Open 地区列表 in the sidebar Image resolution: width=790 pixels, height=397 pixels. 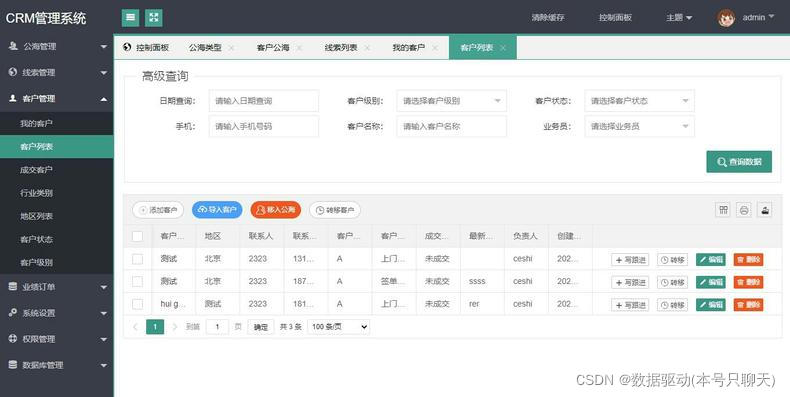tap(57, 216)
